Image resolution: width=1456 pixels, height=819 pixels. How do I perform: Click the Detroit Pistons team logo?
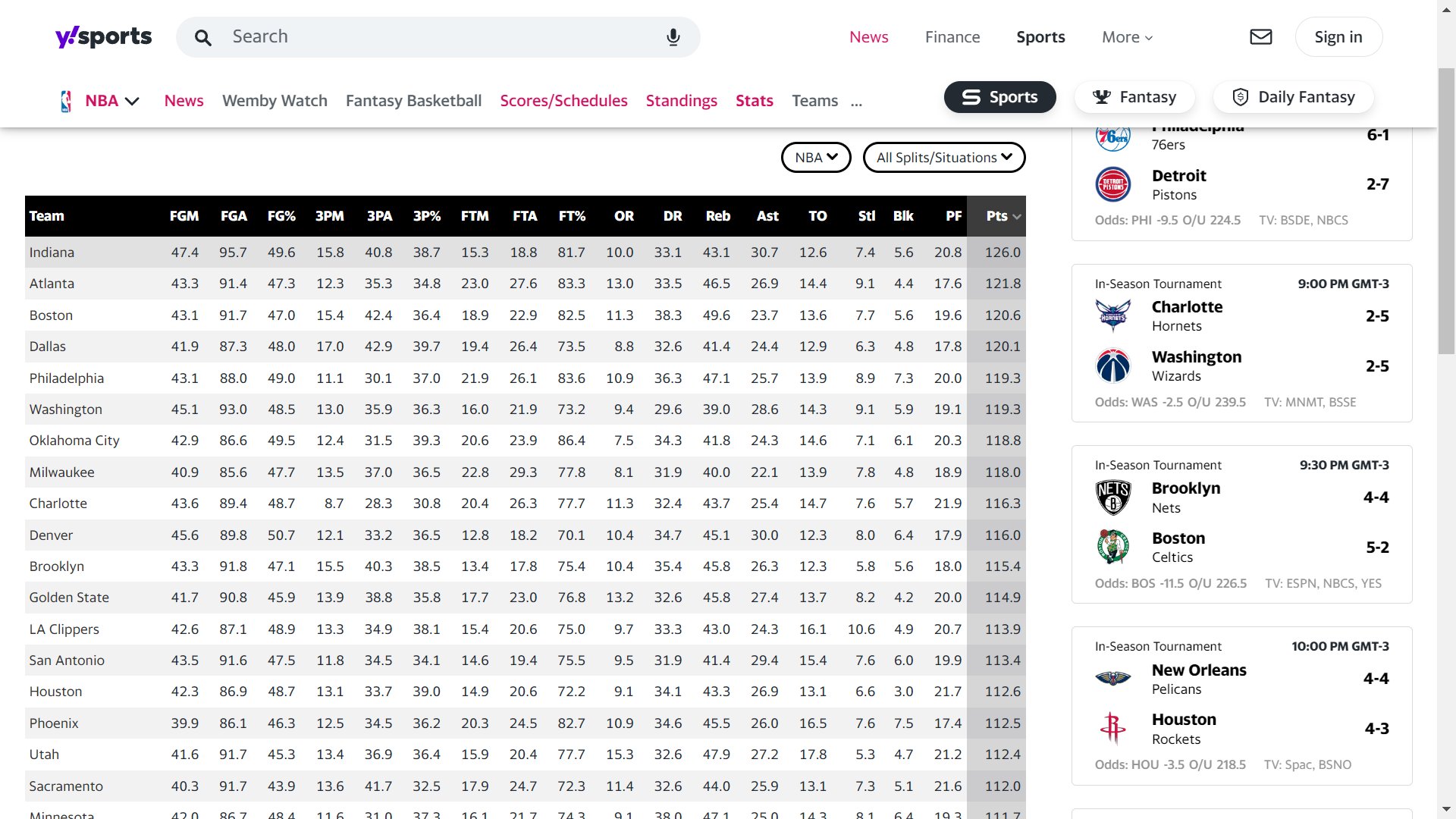coord(1112,184)
